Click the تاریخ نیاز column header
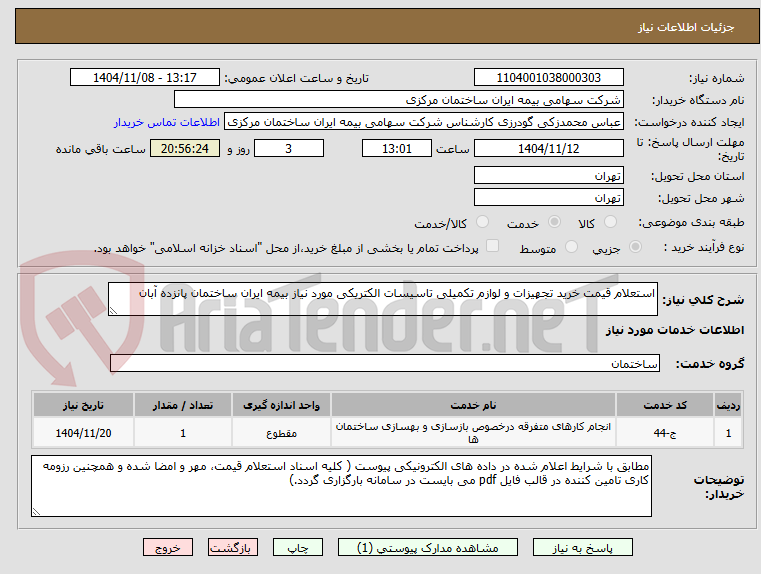This screenshot has height=574, width=761. click(x=83, y=405)
